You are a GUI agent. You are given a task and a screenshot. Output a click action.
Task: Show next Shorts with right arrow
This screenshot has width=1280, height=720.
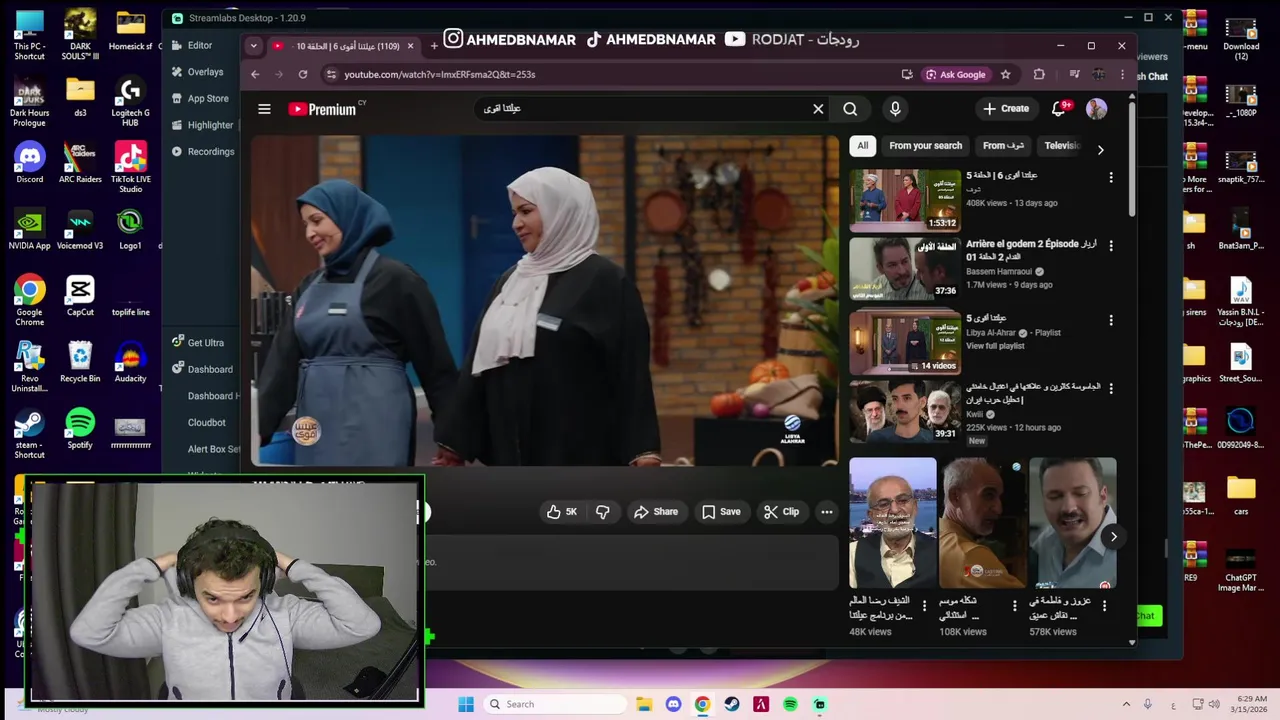tap(1113, 537)
